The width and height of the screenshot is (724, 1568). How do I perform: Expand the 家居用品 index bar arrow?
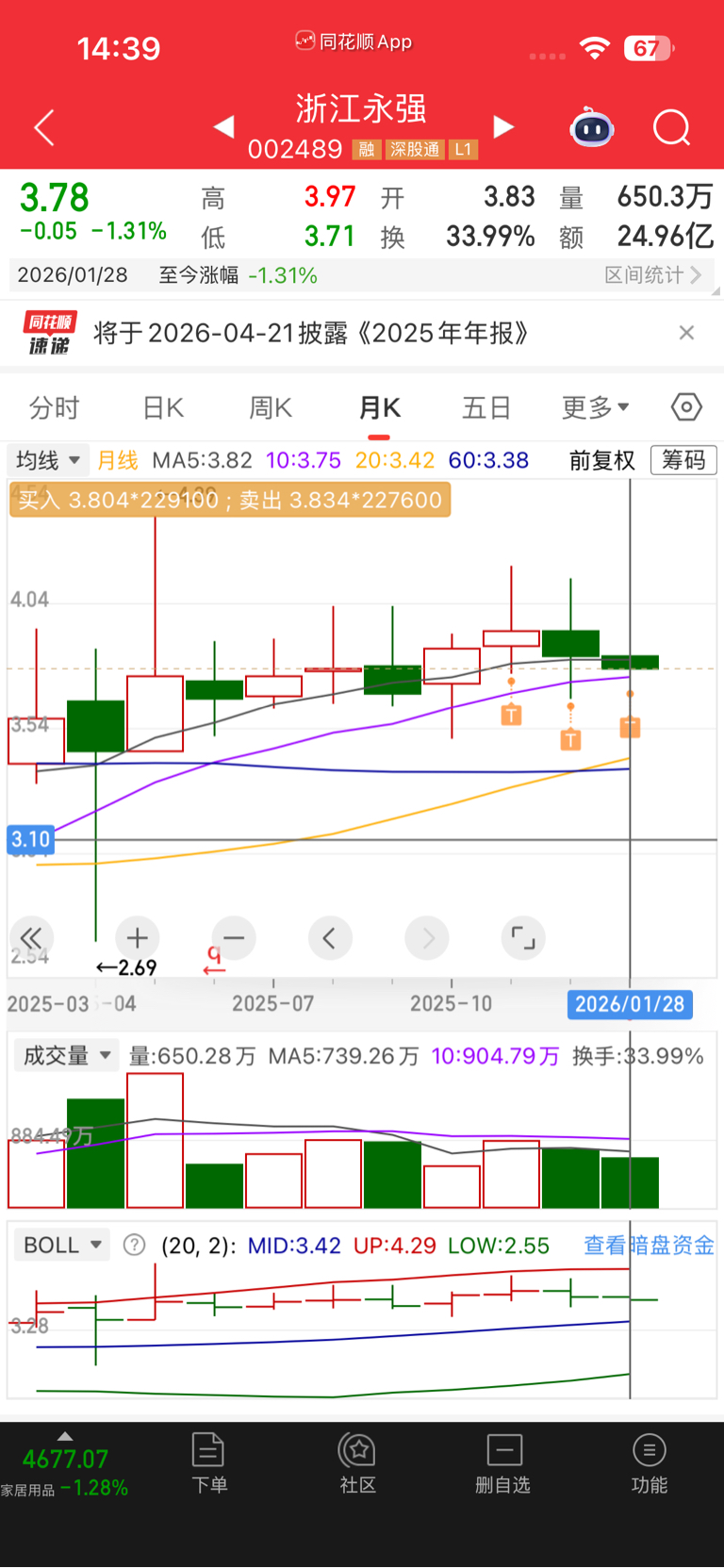65,1436
